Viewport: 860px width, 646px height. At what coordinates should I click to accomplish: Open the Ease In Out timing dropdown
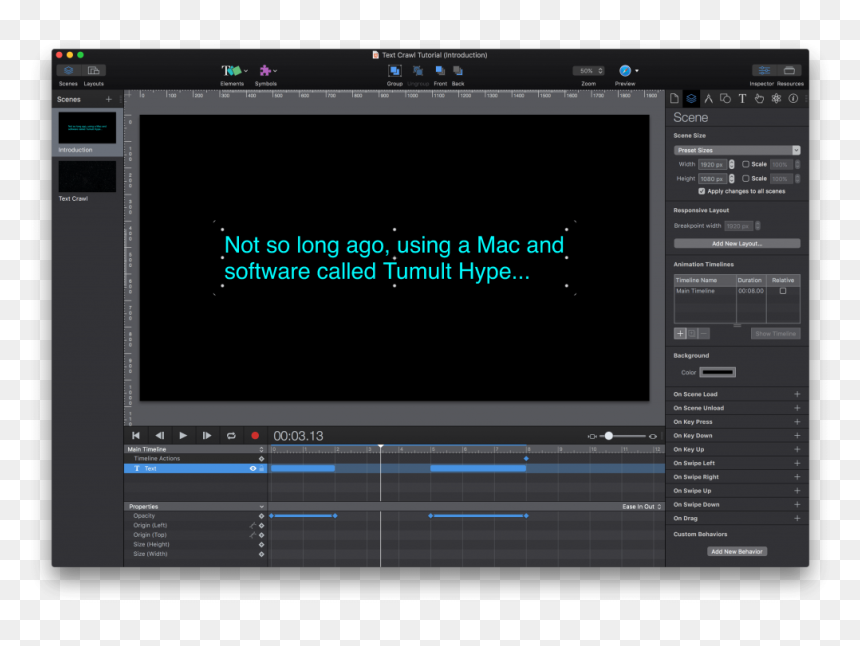(x=642, y=507)
